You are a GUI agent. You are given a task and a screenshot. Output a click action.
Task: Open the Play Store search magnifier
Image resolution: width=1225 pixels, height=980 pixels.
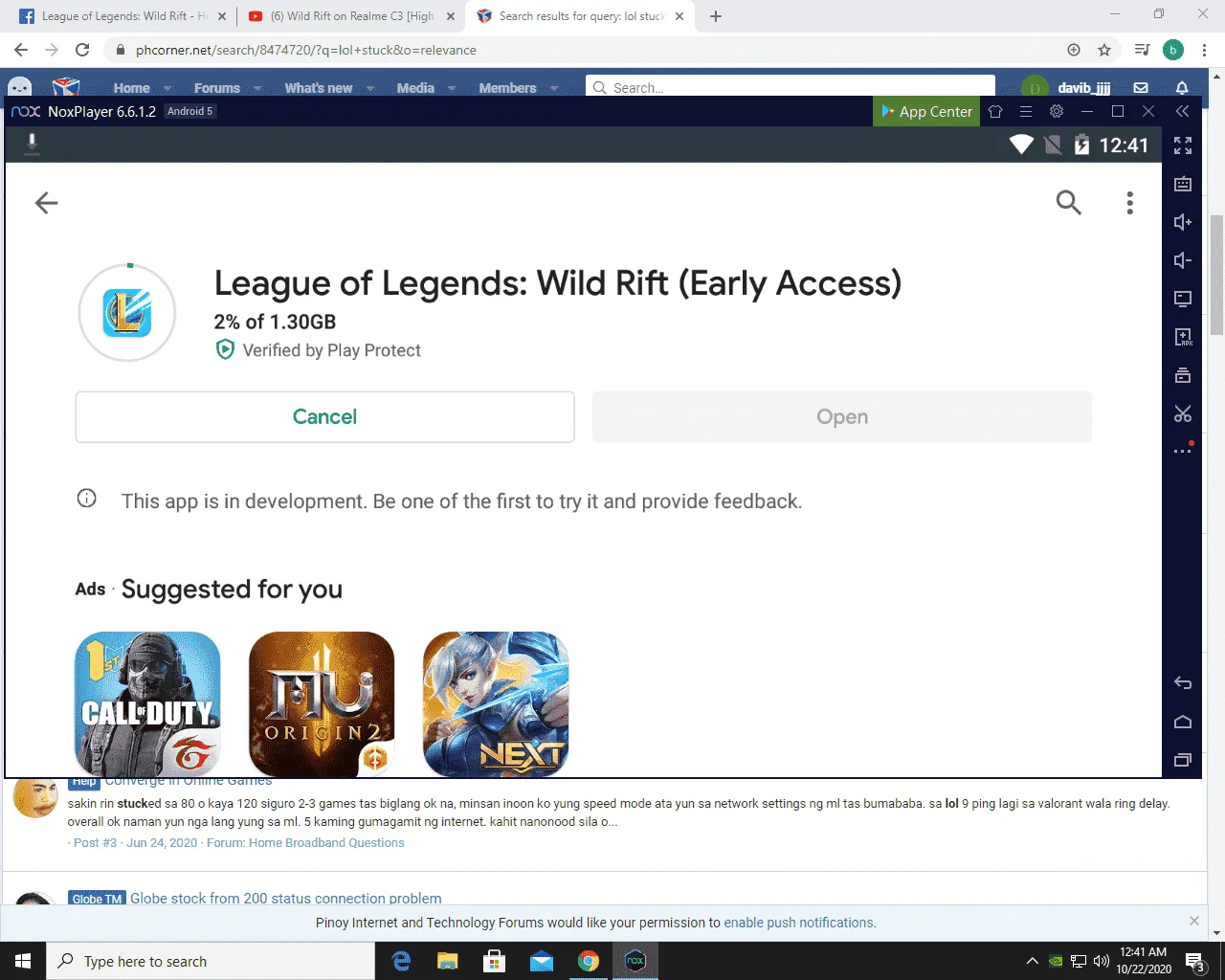(x=1068, y=202)
